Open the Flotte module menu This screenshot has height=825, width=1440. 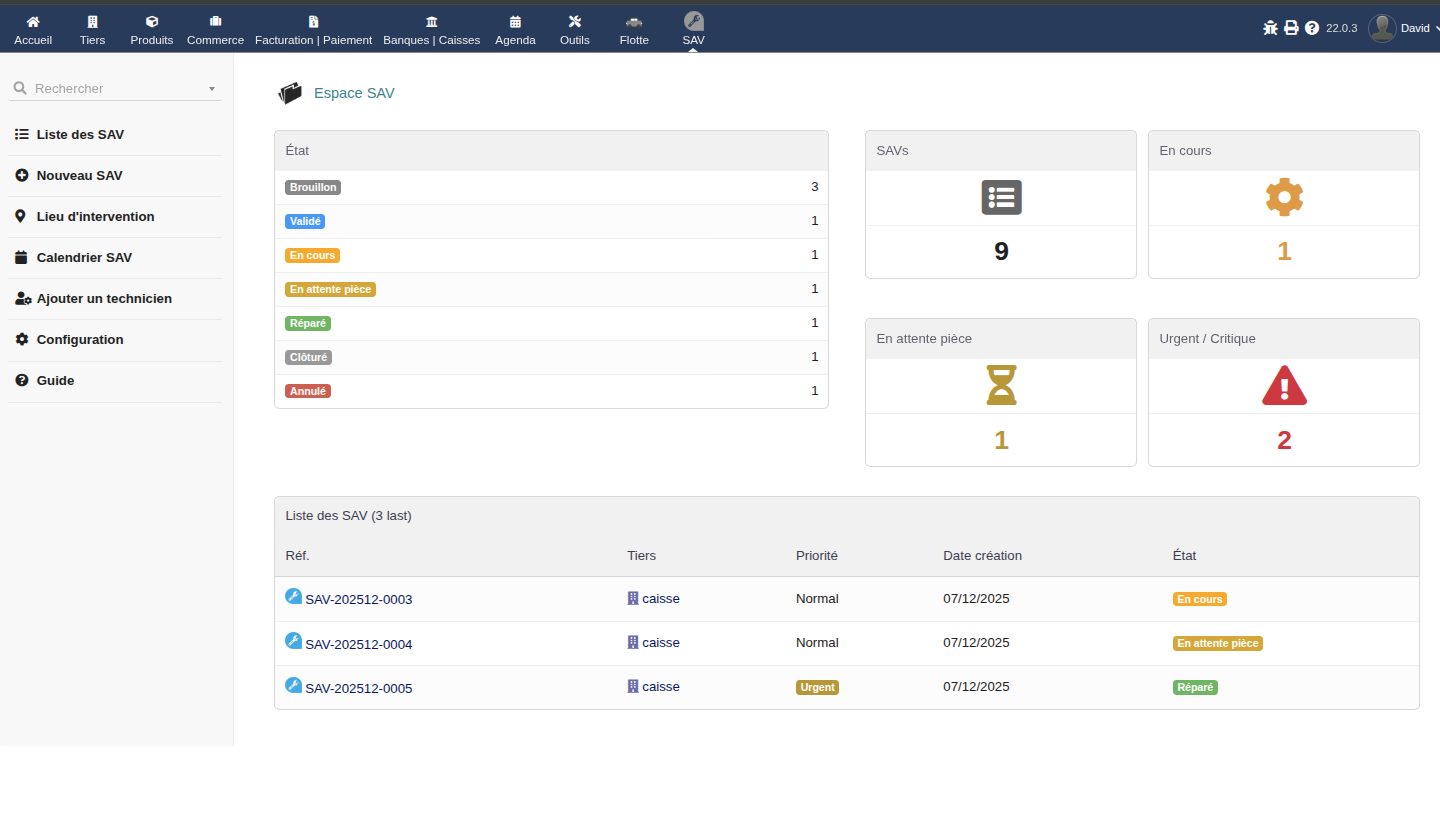(634, 29)
